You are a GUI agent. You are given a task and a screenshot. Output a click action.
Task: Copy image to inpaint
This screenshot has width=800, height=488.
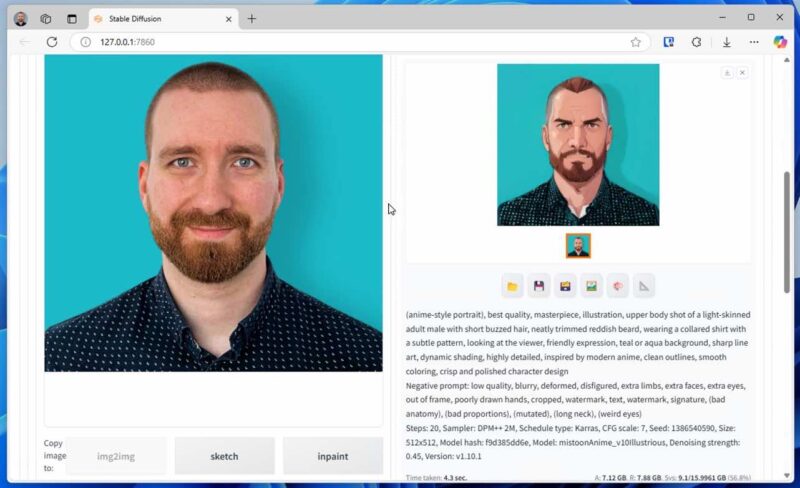332,456
